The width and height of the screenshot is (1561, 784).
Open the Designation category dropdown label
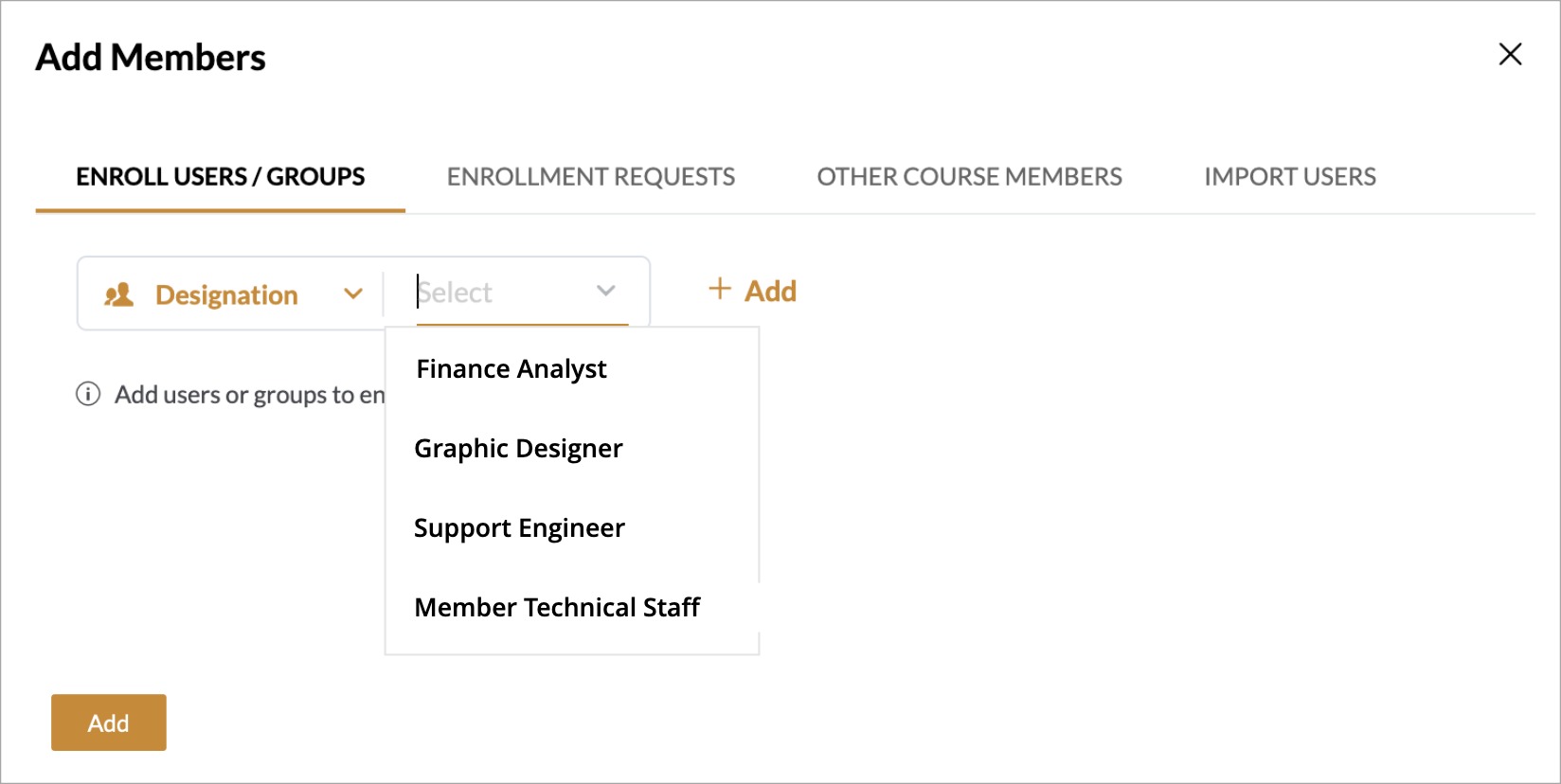pos(226,295)
